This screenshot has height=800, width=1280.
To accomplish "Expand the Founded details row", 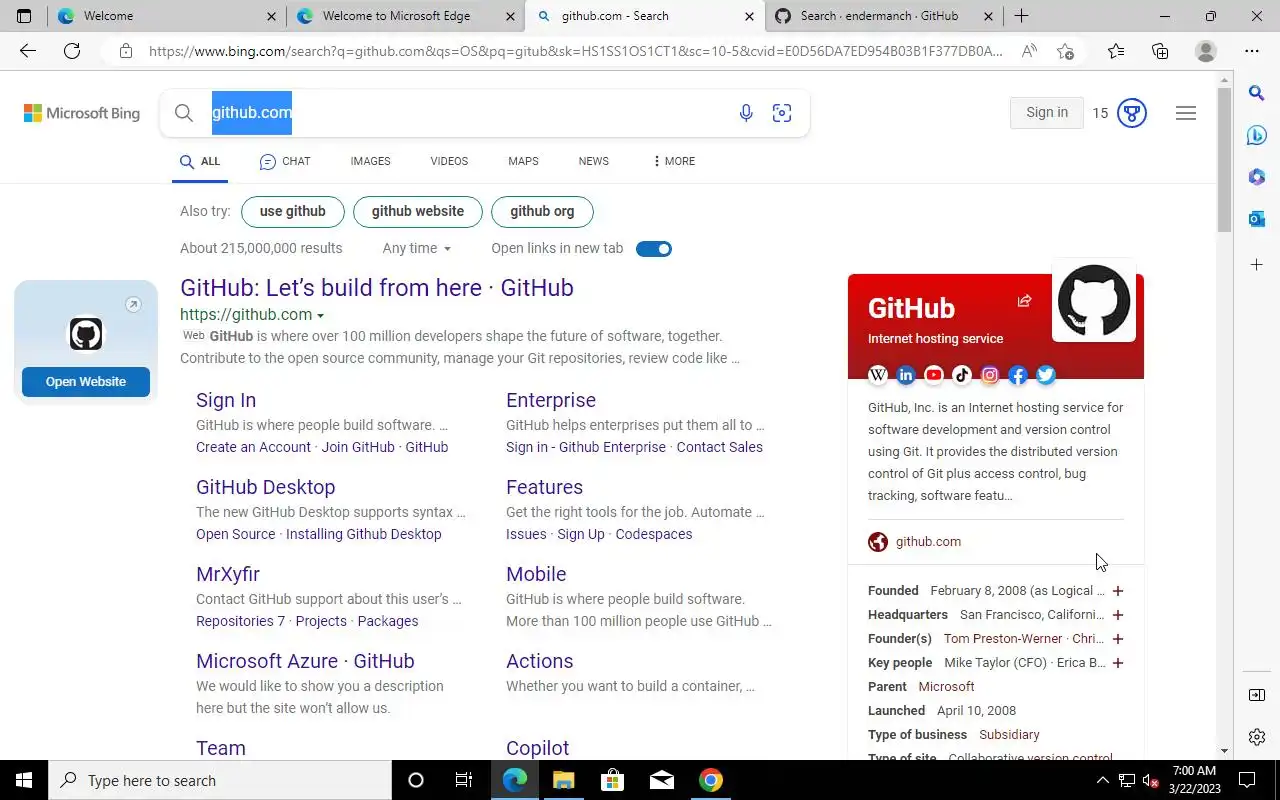I will click(1118, 591).
